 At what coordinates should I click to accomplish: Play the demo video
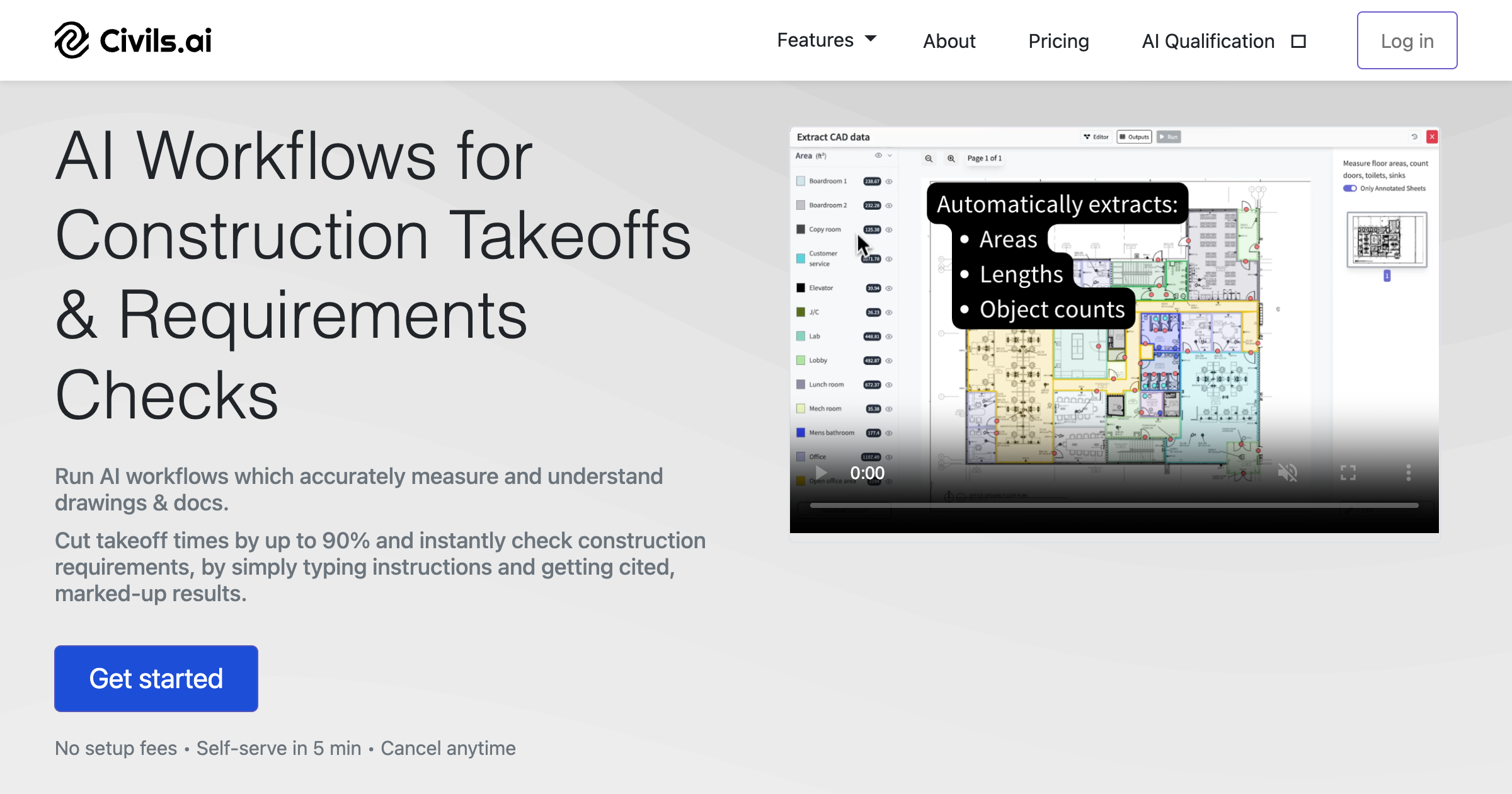[820, 473]
